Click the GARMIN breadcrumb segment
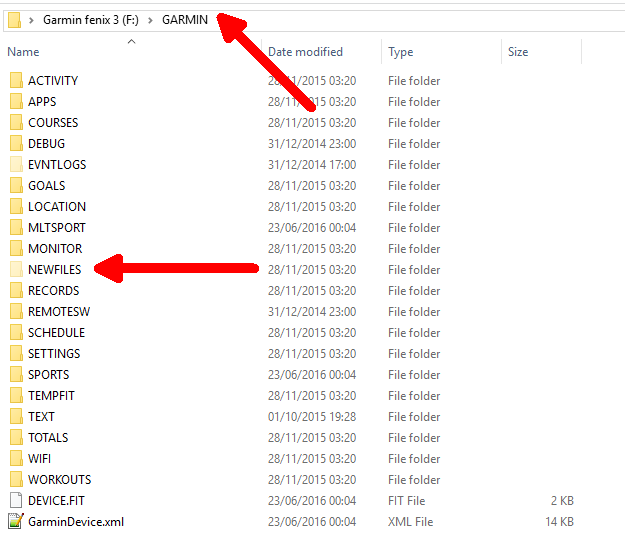625x537 pixels. click(185, 19)
